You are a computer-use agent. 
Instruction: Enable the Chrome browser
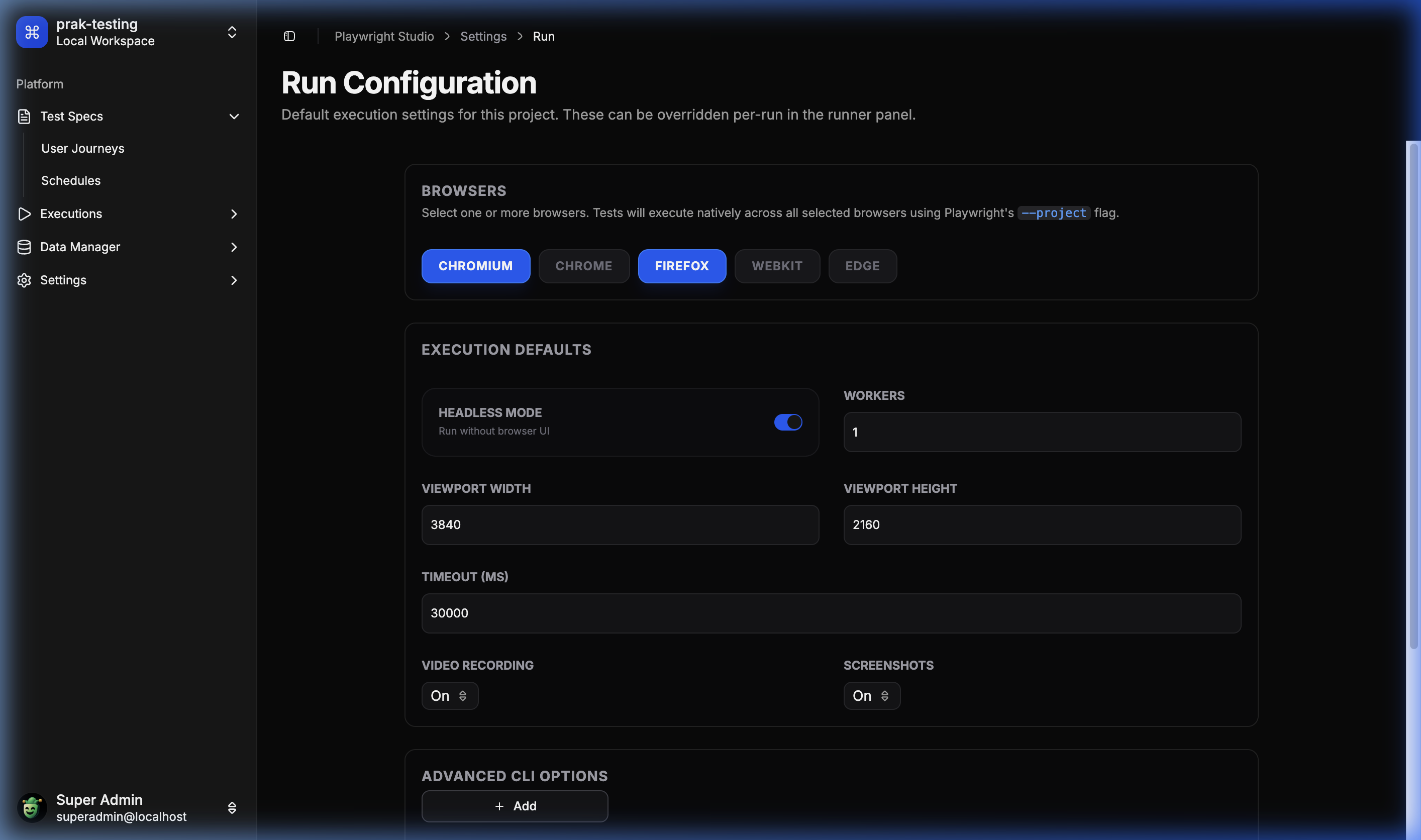[x=584, y=266]
